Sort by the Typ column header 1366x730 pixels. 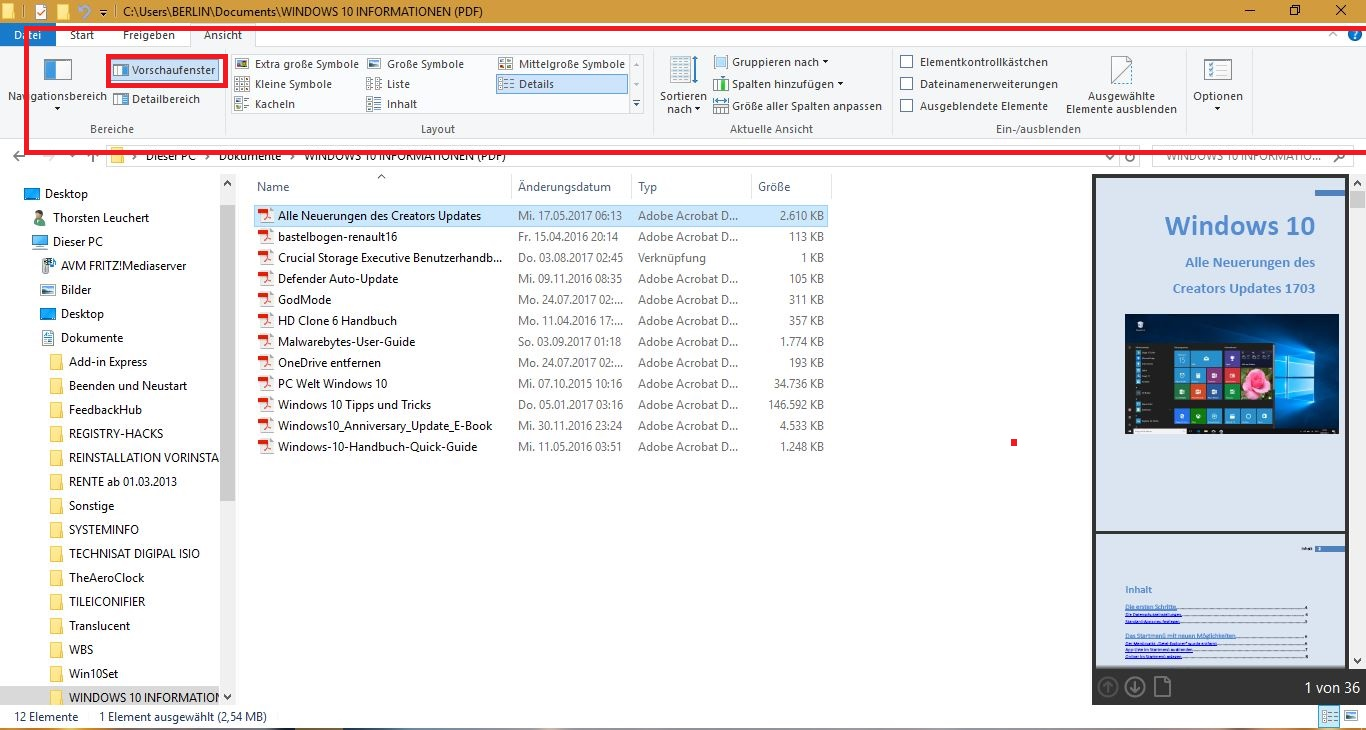point(691,187)
